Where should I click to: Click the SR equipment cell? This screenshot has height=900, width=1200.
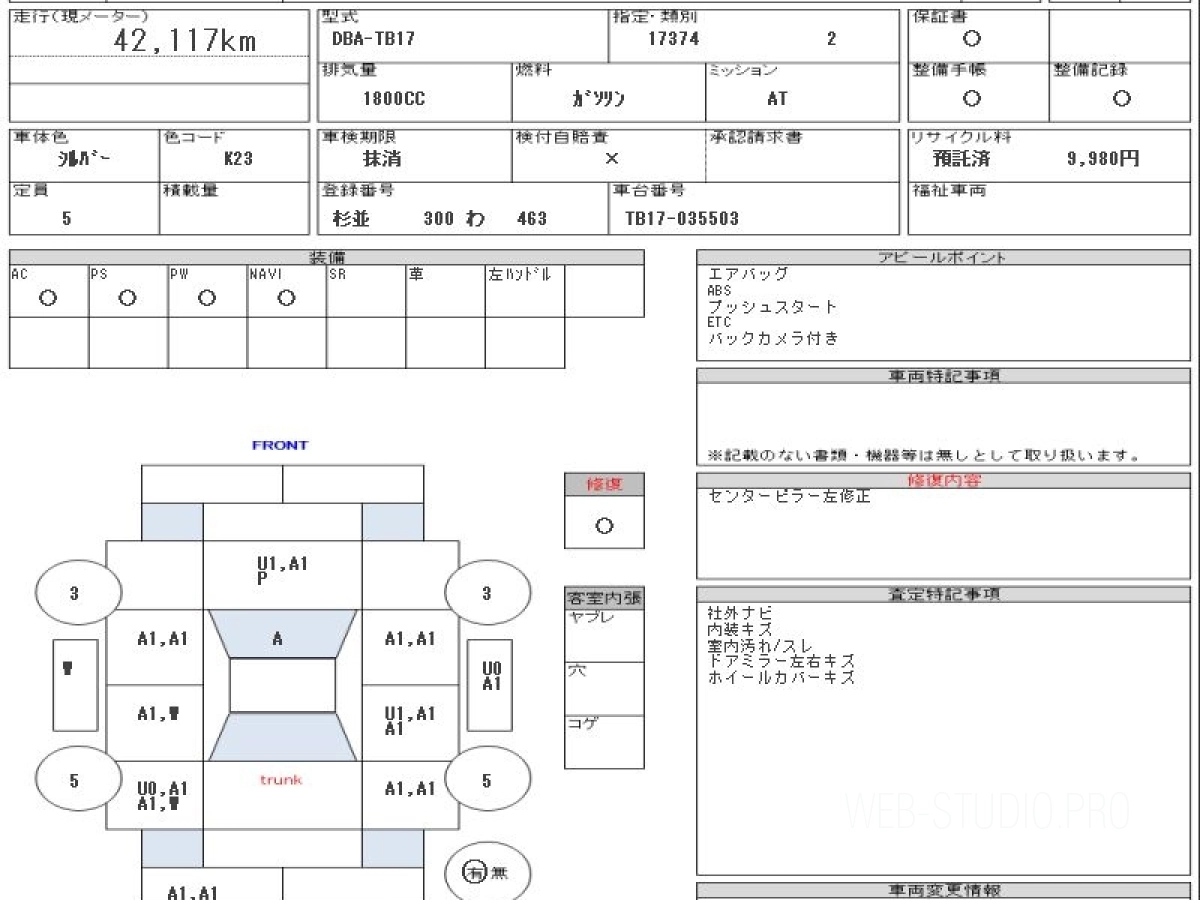[366, 291]
